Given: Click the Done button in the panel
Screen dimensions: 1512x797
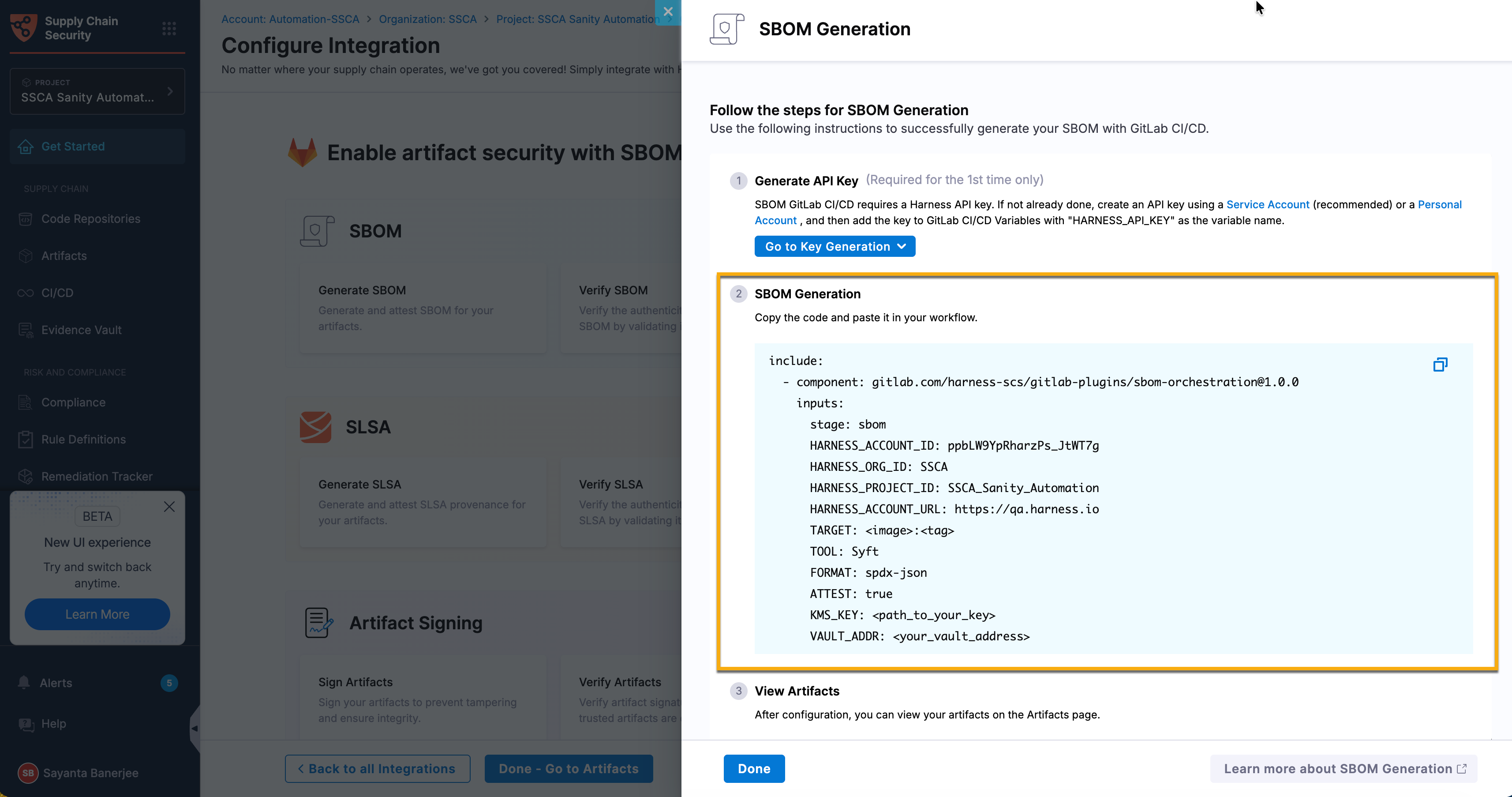Looking at the screenshot, I should [754, 769].
